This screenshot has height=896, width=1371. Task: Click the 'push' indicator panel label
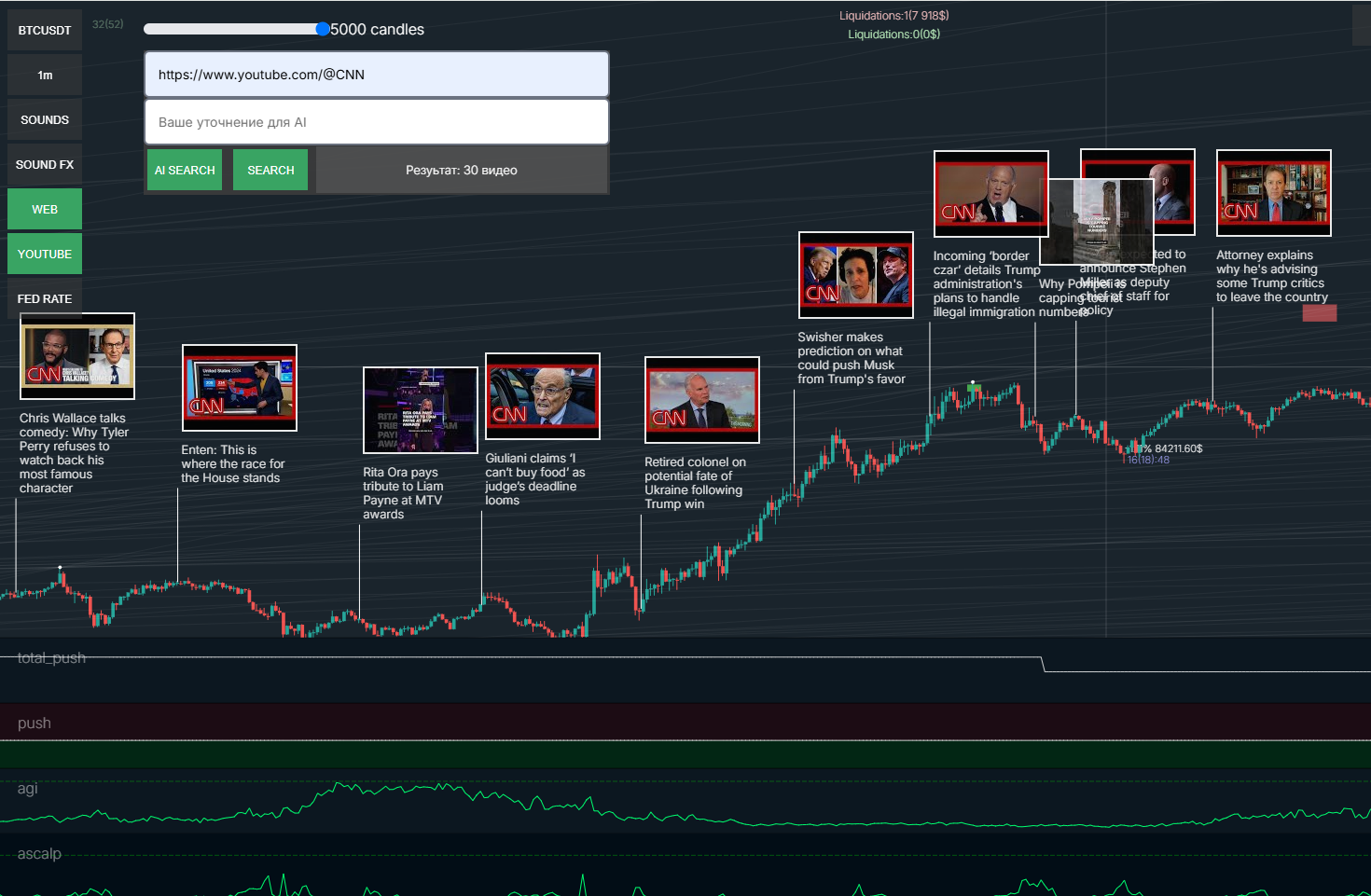tap(35, 724)
